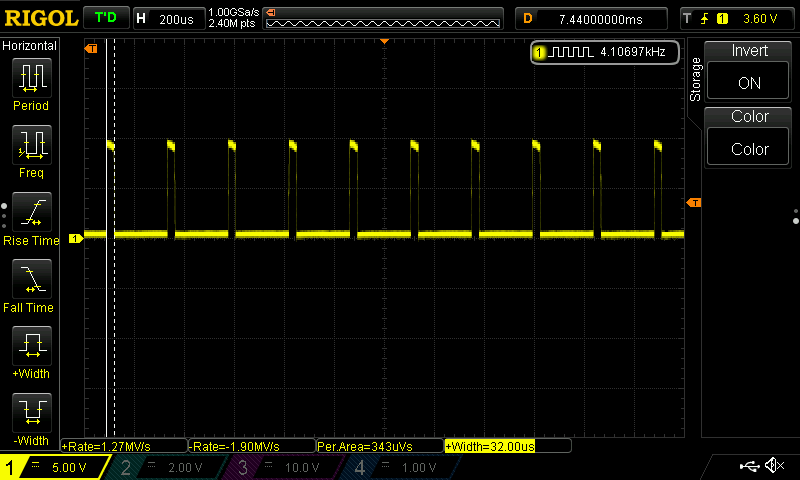800x480 pixels.
Task: Choose the Fall Time measurement icon
Action: click(x=32, y=279)
